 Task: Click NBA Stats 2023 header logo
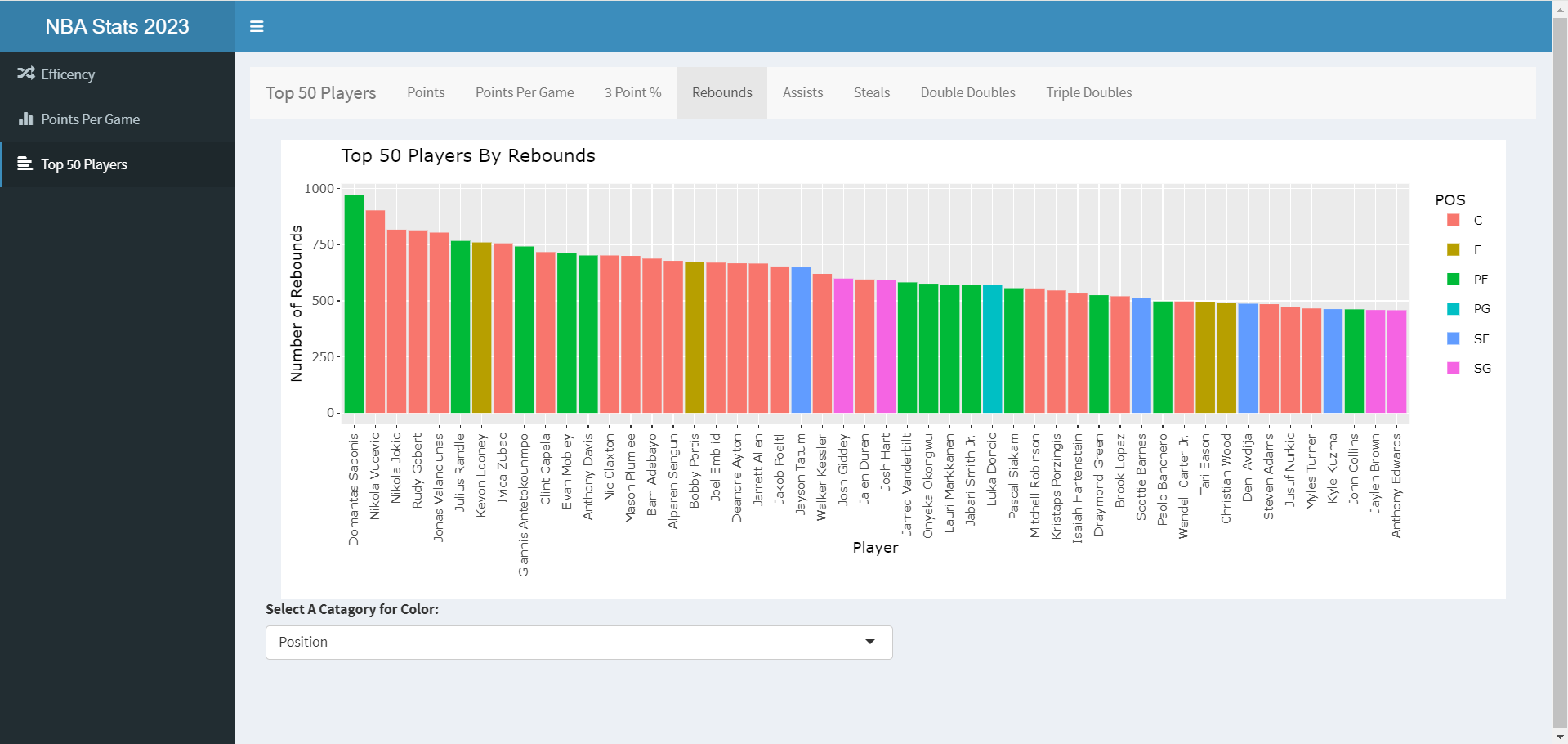[x=117, y=26]
